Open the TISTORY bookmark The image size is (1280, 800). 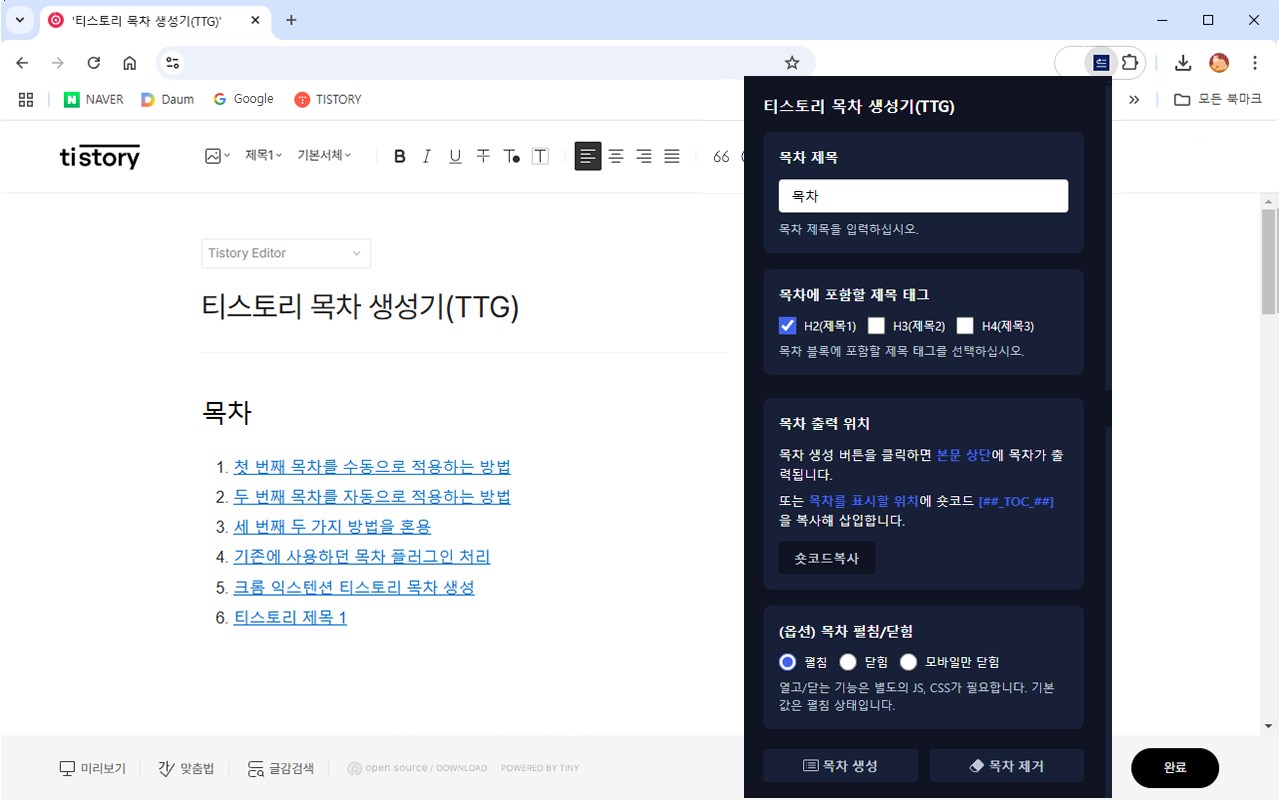point(328,99)
